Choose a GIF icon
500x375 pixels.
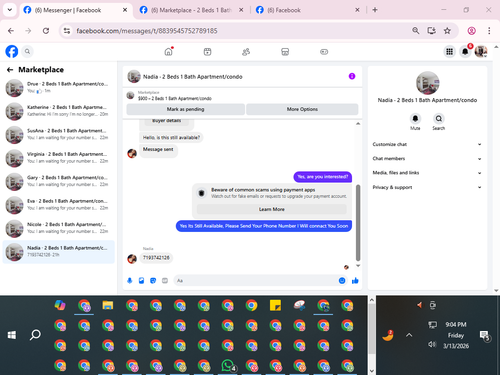coord(165,281)
